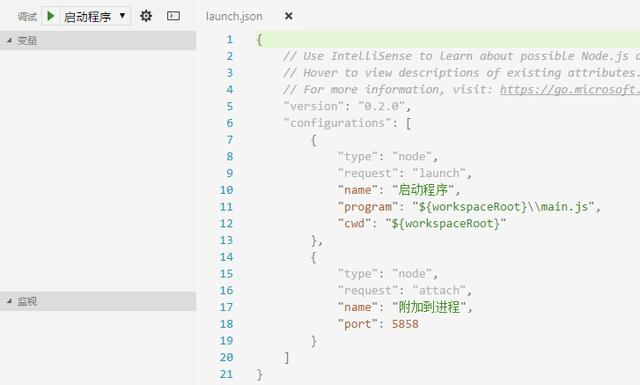The image size is (640, 385).
Task: Click the "0.2.0" version value
Action: 382,106
